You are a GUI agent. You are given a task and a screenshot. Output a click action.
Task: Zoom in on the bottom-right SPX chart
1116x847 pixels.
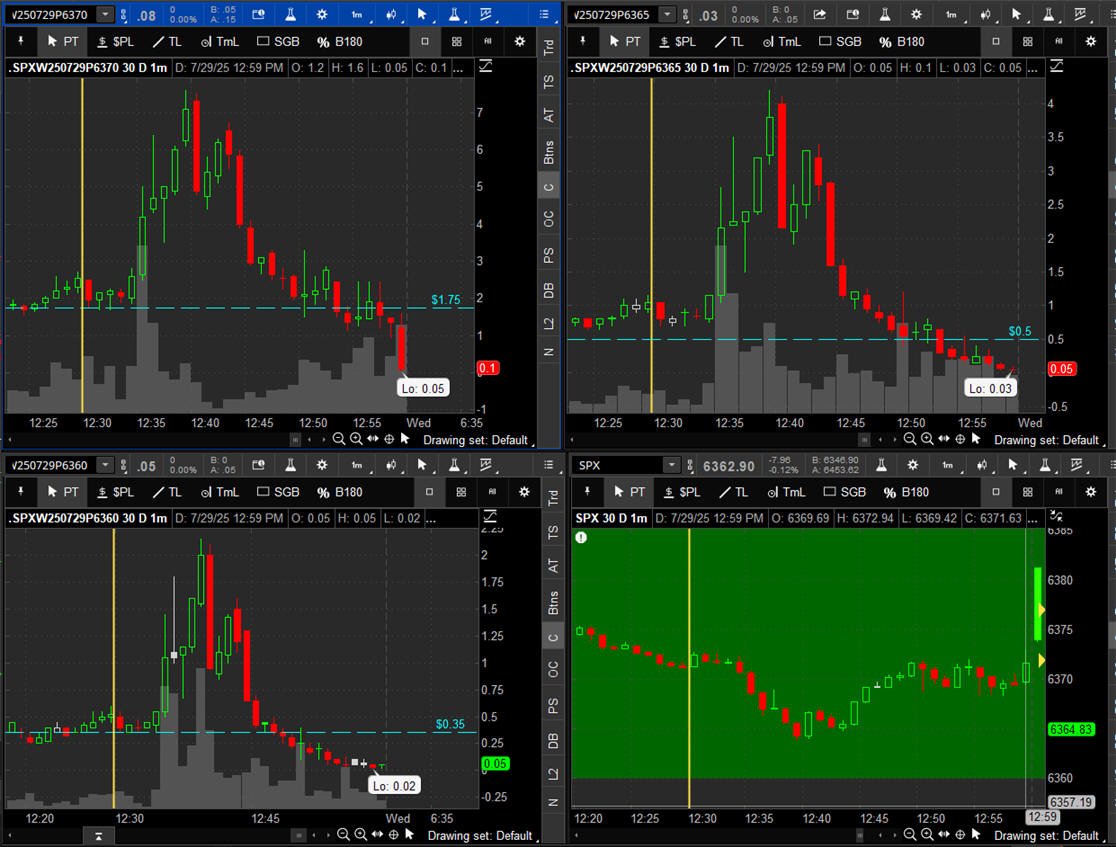click(926, 835)
